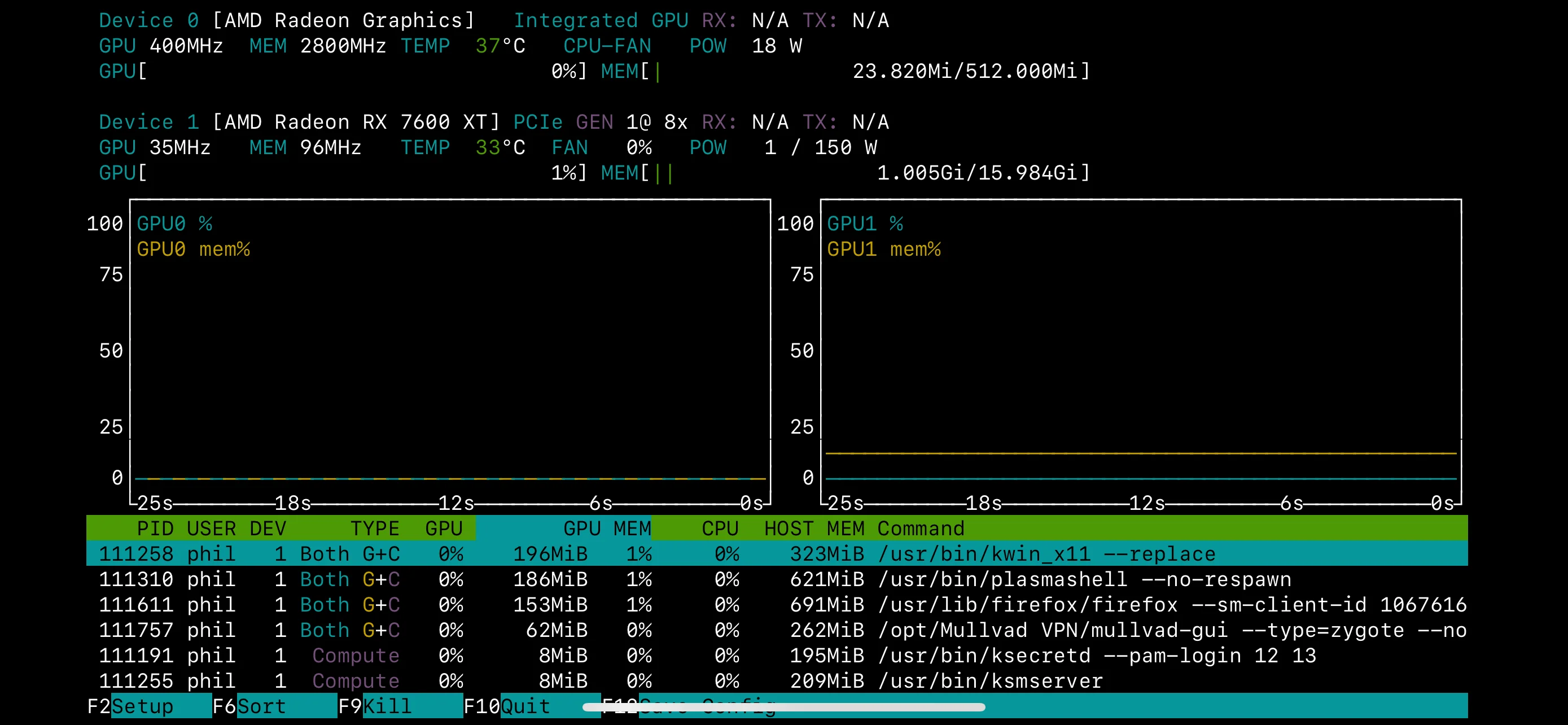Click the Device 1 GPU utilization bar

(341, 173)
